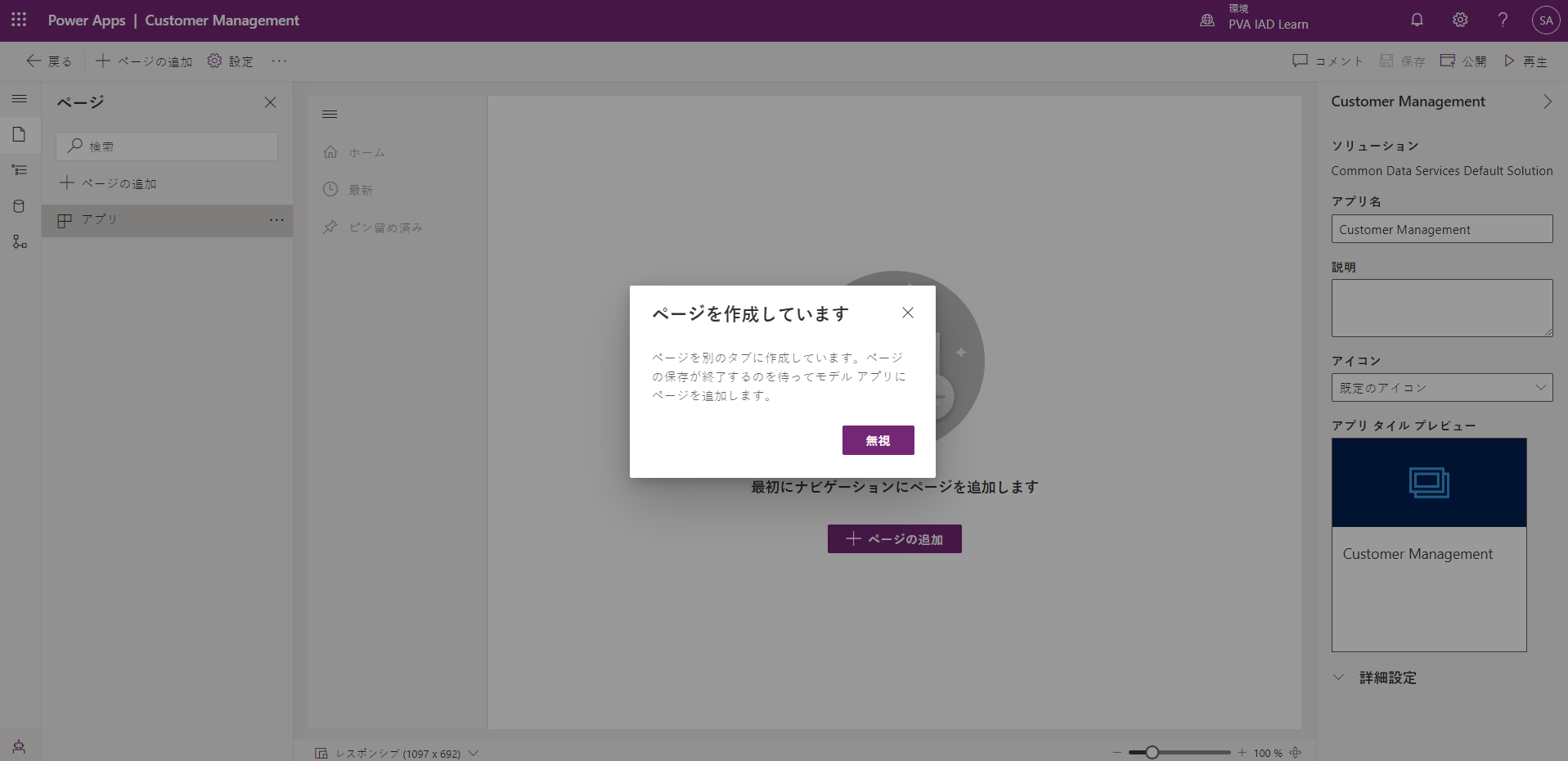Select the Data cylinder icon in left rail
The height and width of the screenshot is (761, 1568).
(x=20, y=206)
